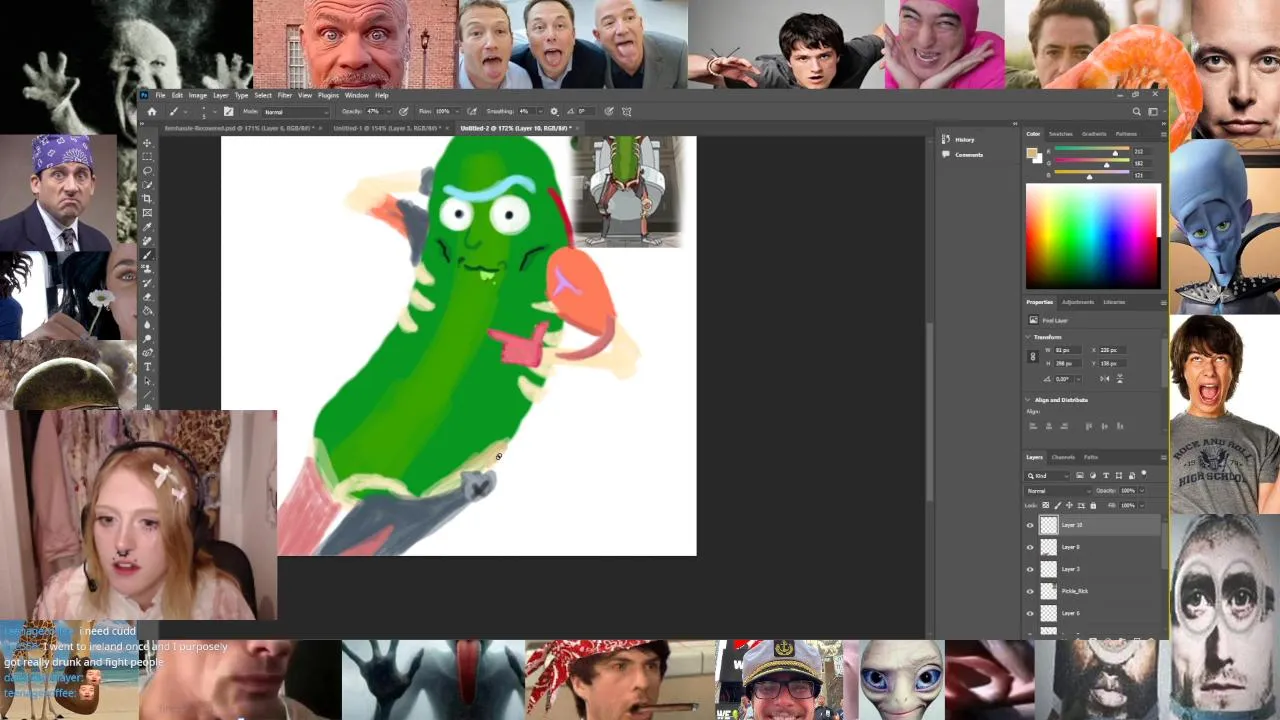
Task: Hide Layer 10 visibility eye
Action: [x=1030, y=525]
